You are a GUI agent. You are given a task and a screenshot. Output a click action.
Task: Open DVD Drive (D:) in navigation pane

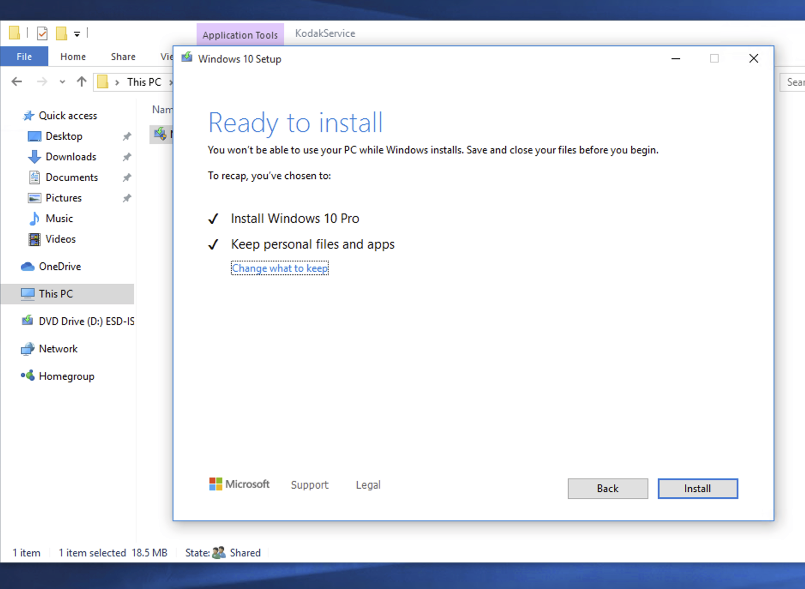tap(77, 321)
